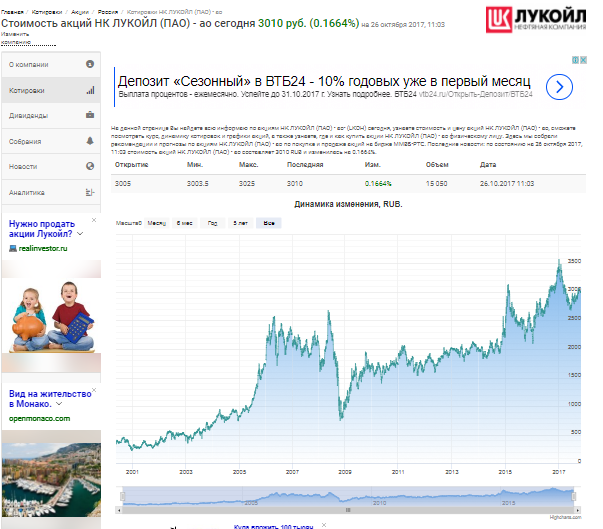Close the 'Вид на жительство в Монако' ad

click(x=94, y=390)
